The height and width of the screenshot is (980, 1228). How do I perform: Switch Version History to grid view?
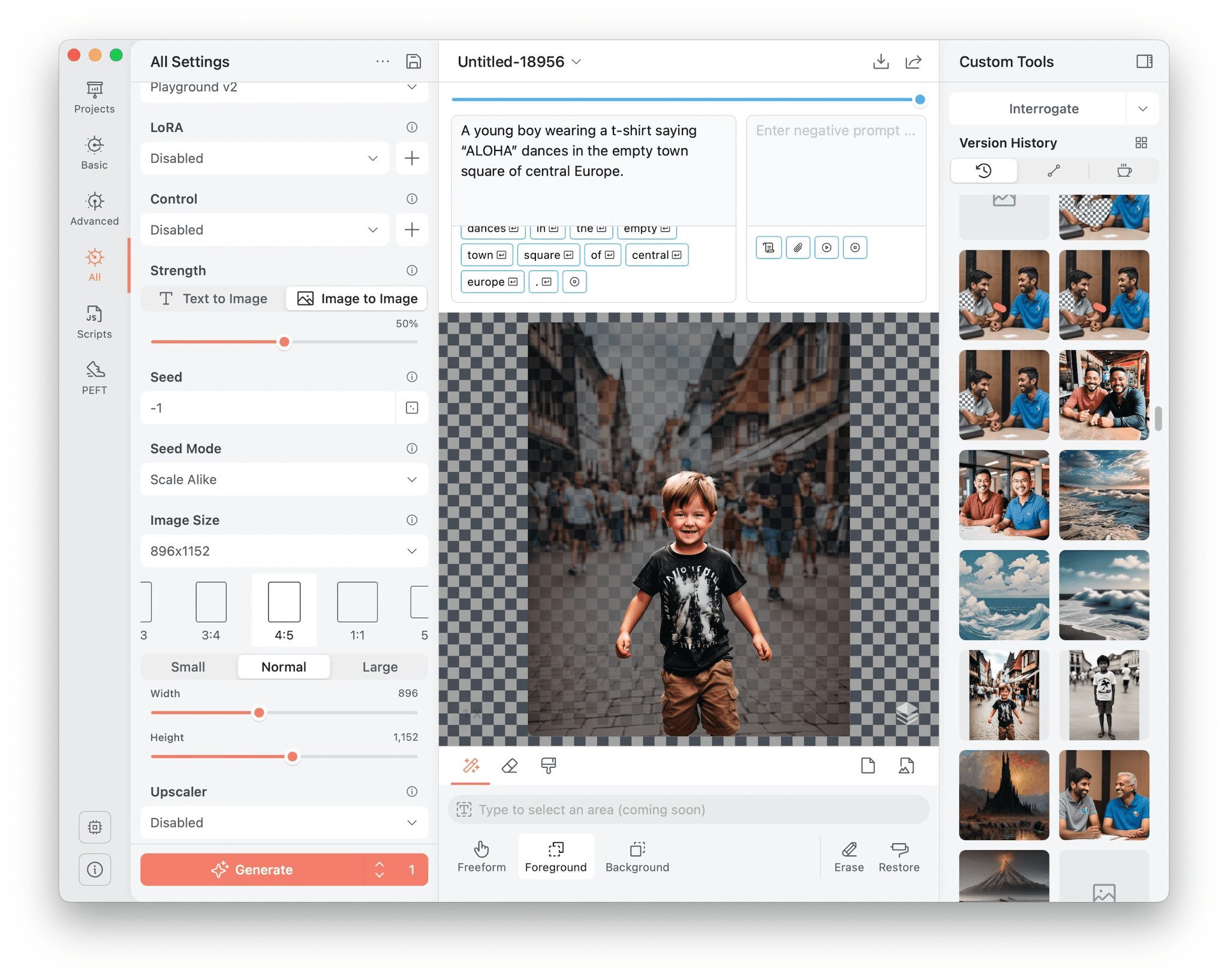1141,143
